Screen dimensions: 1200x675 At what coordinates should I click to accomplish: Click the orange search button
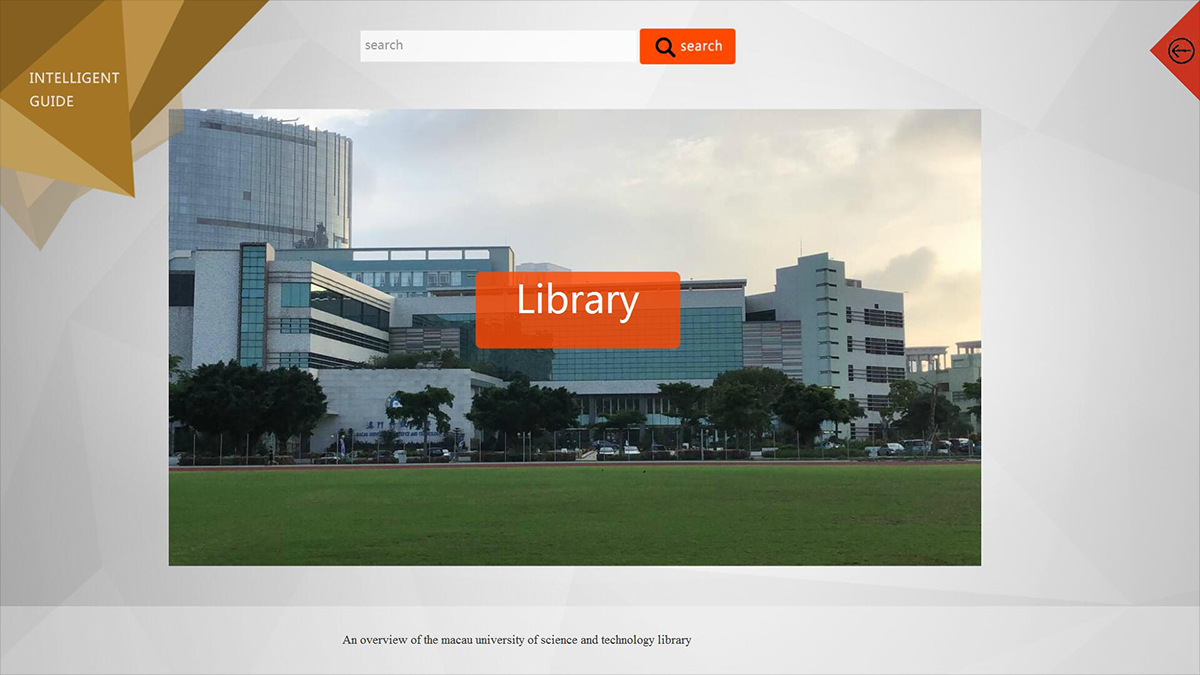687,46
